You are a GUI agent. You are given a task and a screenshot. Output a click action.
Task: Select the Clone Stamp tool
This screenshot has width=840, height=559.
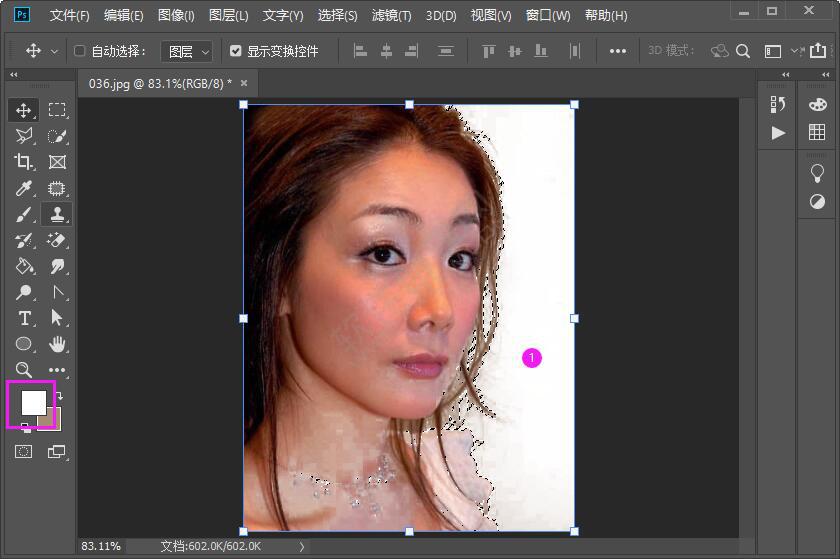[x=57, y=214]
